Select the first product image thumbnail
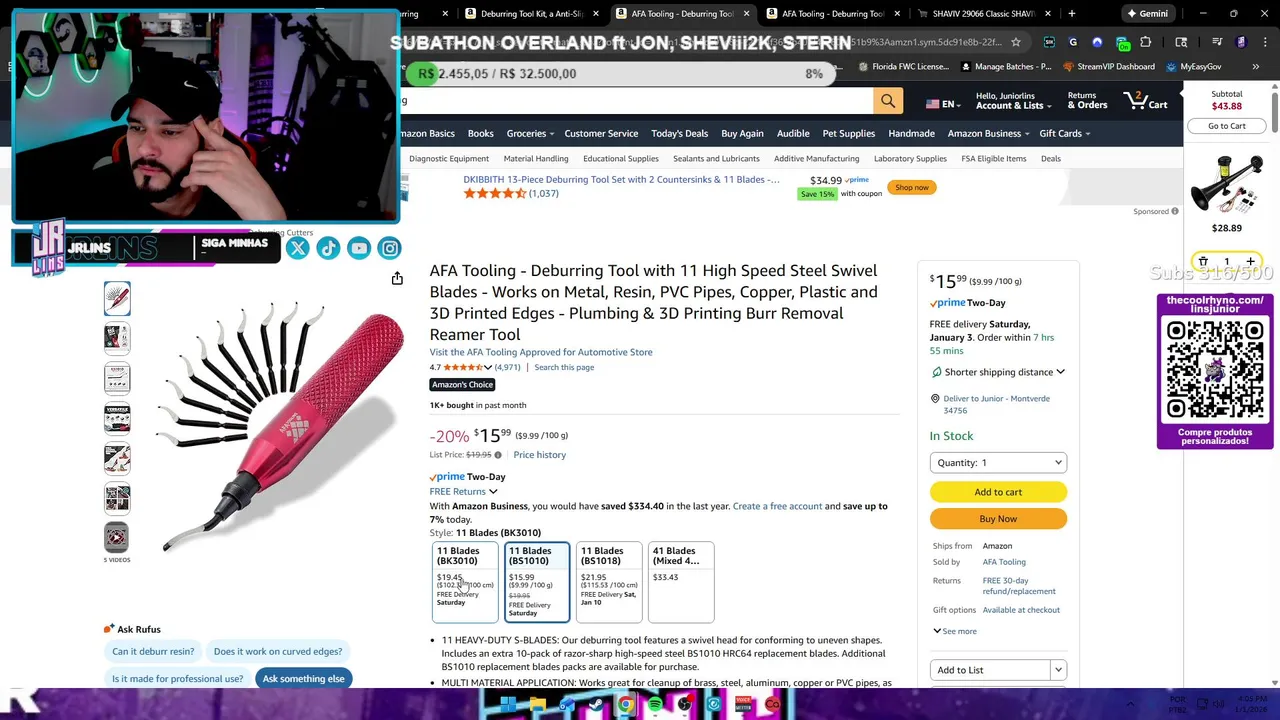Image resolution: width=1280 pixels, height=720 pixels. pos(117,298)
